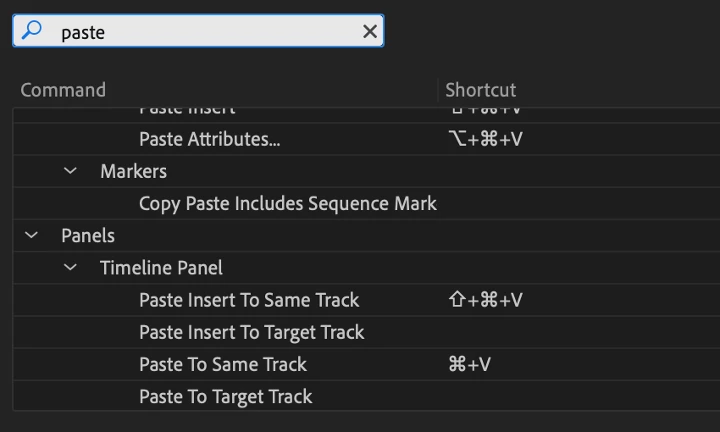Click the Panels category row label

(88, 236)
